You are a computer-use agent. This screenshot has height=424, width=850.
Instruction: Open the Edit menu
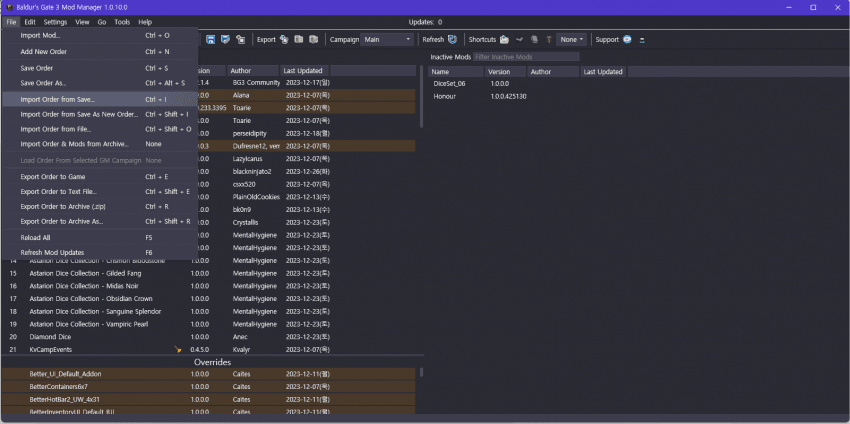pos(30,22)
